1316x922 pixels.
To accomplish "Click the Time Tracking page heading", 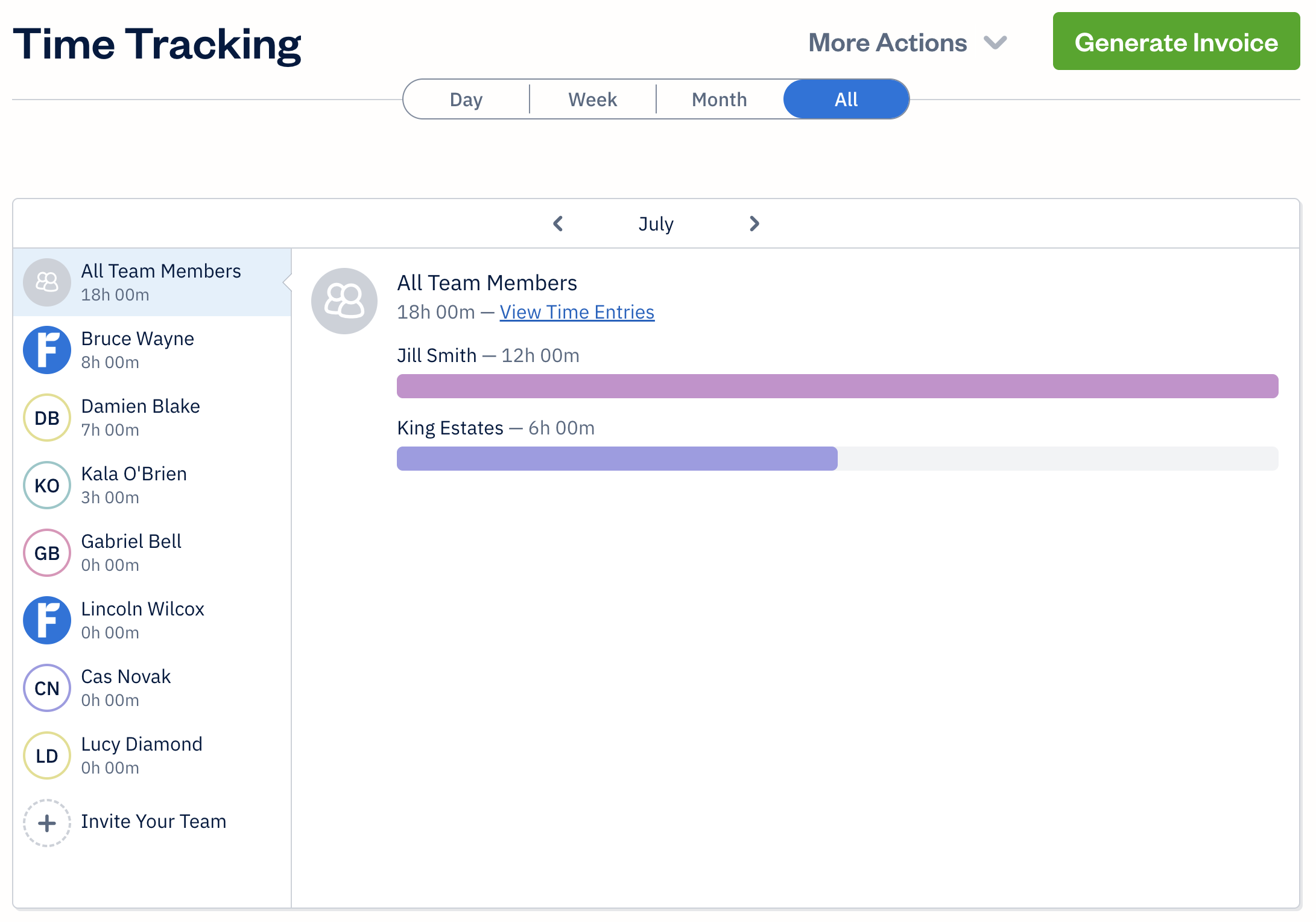I will [157, 45].
